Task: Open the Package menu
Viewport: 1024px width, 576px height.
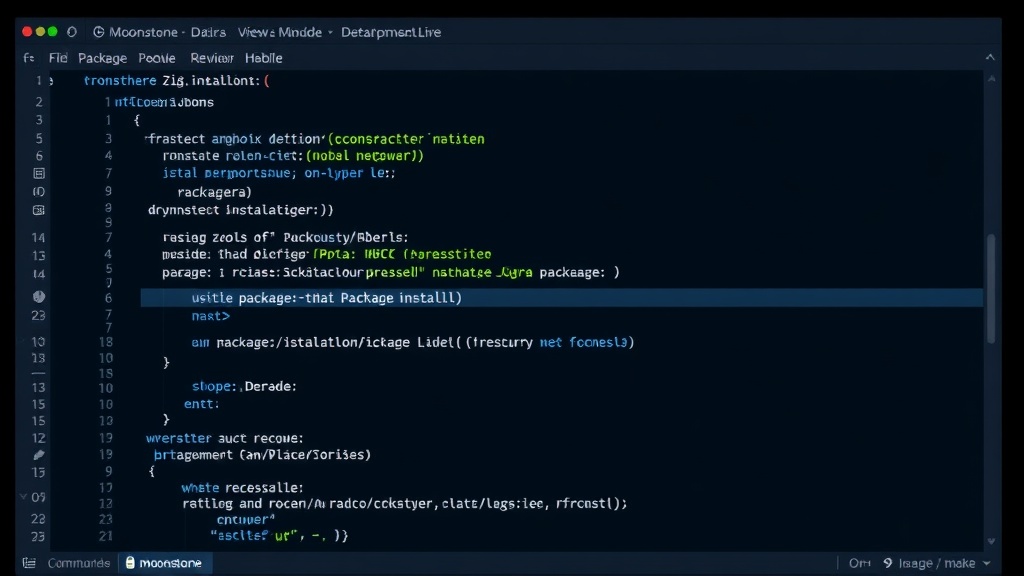Action: click(103, 58)
